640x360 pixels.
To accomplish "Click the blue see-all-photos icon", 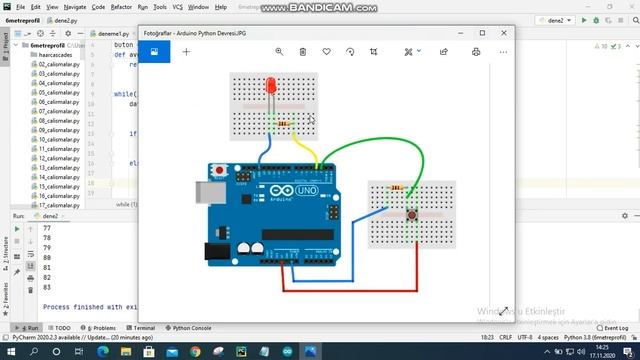I will pyautogui.click(x=154, y=52).
